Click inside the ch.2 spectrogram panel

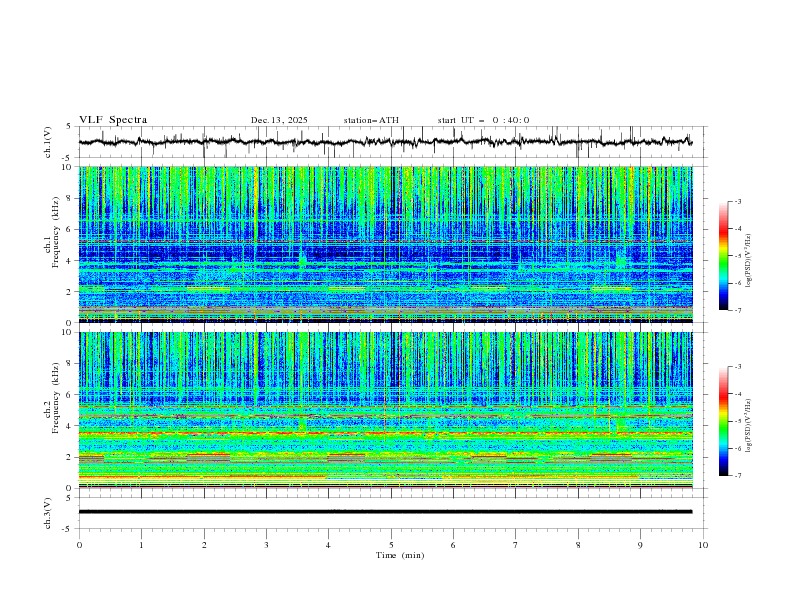point(385,410)
